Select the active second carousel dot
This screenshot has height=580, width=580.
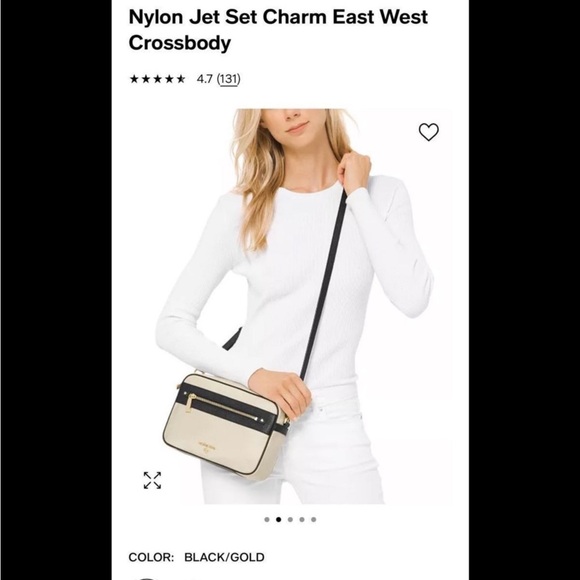pyautogui.click(x=279, y=519)
